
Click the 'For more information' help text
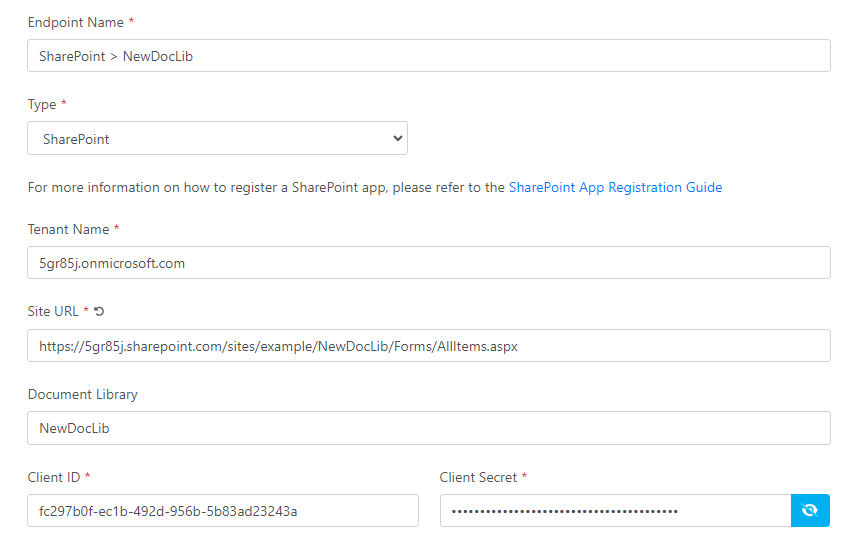(266, 187)
